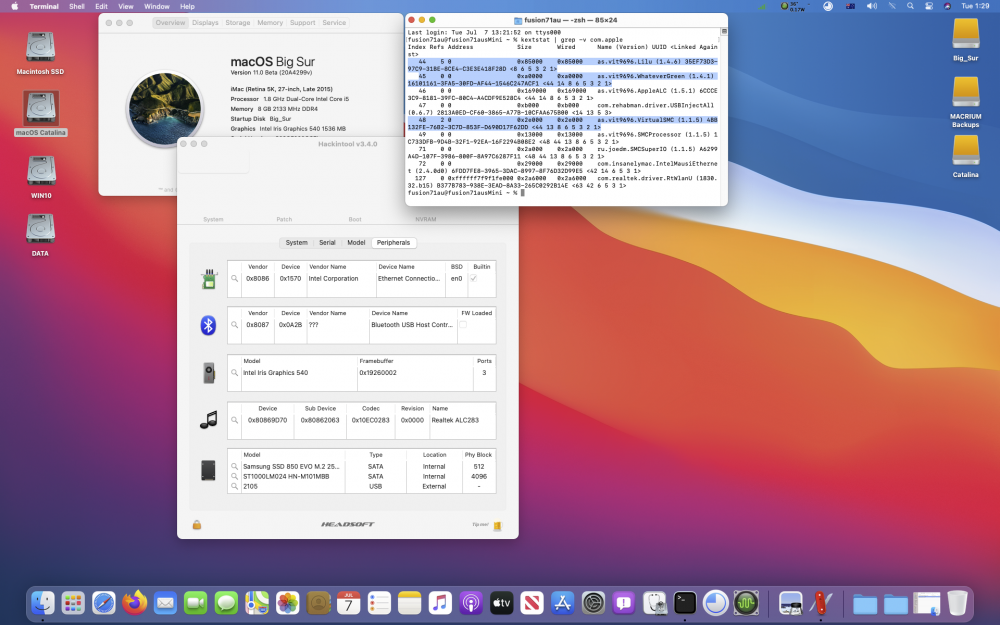Open the volume control in menu bar
Screen dimensions: 1000x625
coord(871,6)
